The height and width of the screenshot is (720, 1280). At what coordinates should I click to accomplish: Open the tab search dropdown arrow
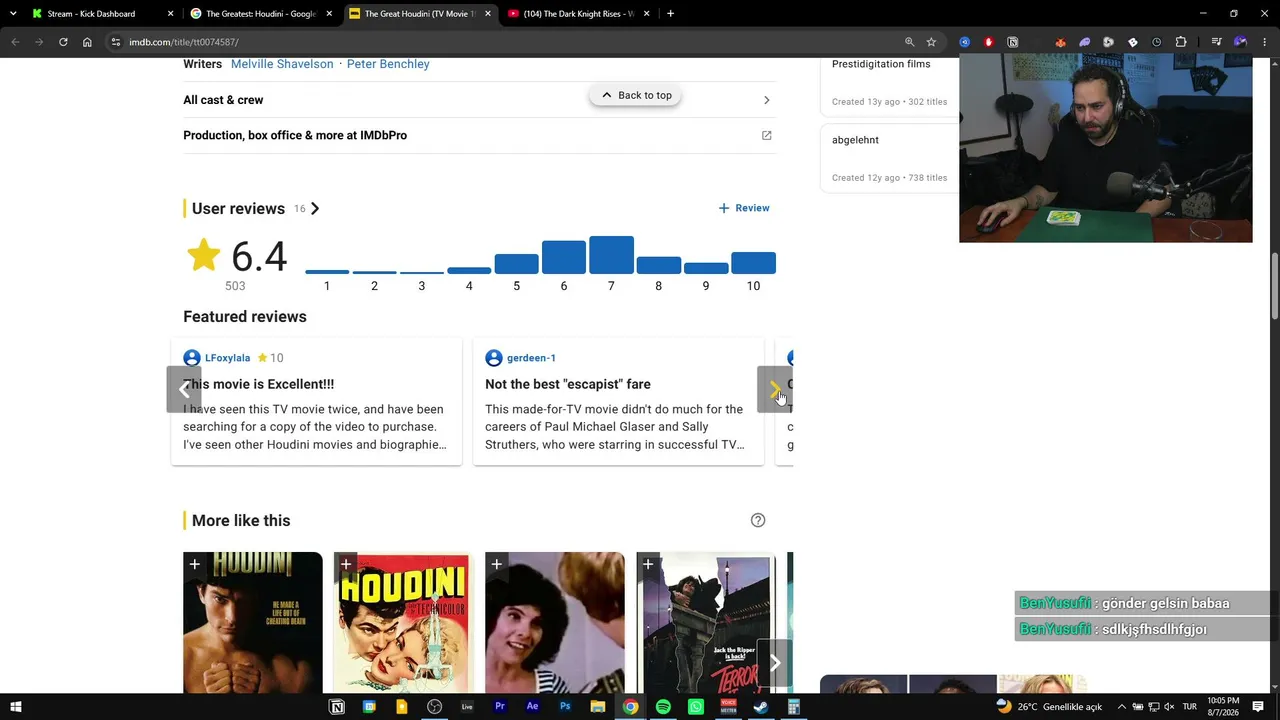pyautogui.click(x=13, y=14)
